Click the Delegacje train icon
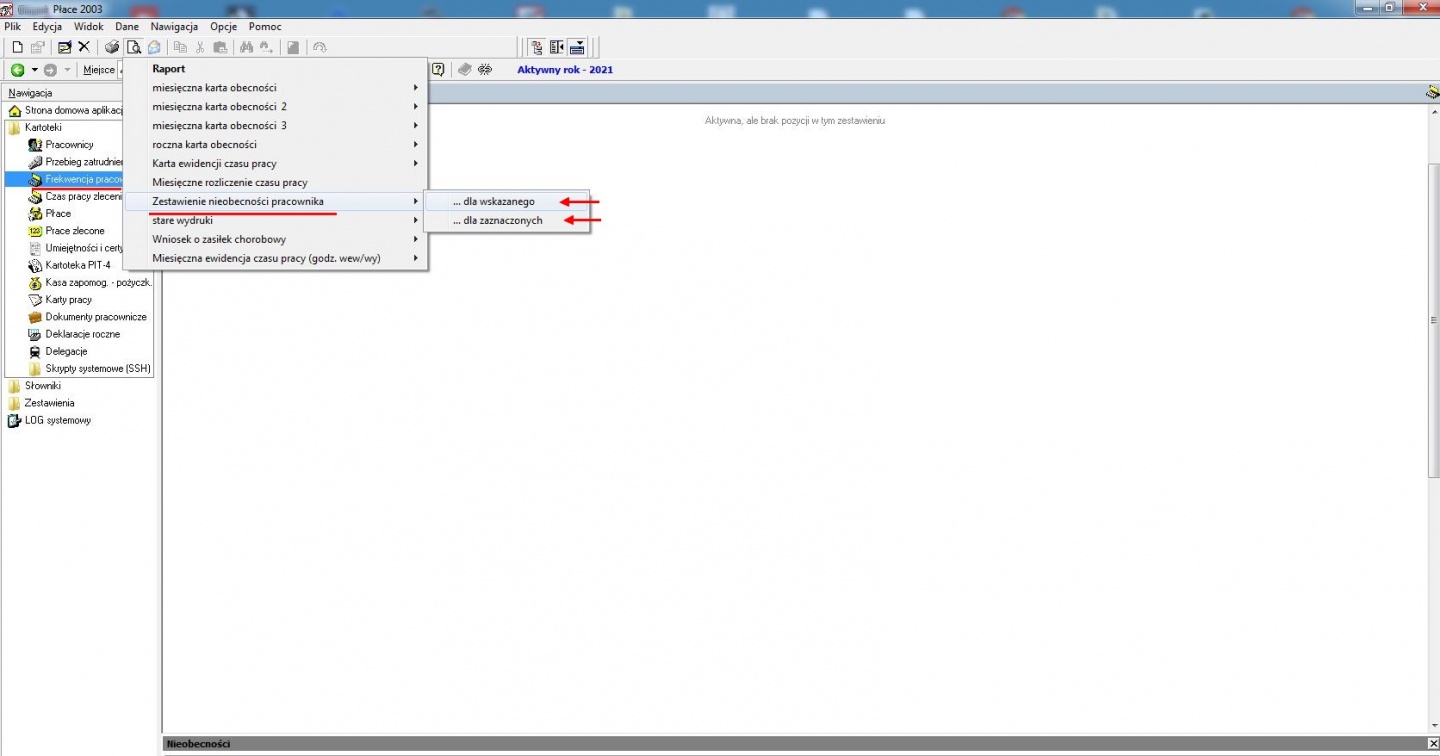Image resolution: width=1440 pixels, height=756 pixels. coord(35,352)
